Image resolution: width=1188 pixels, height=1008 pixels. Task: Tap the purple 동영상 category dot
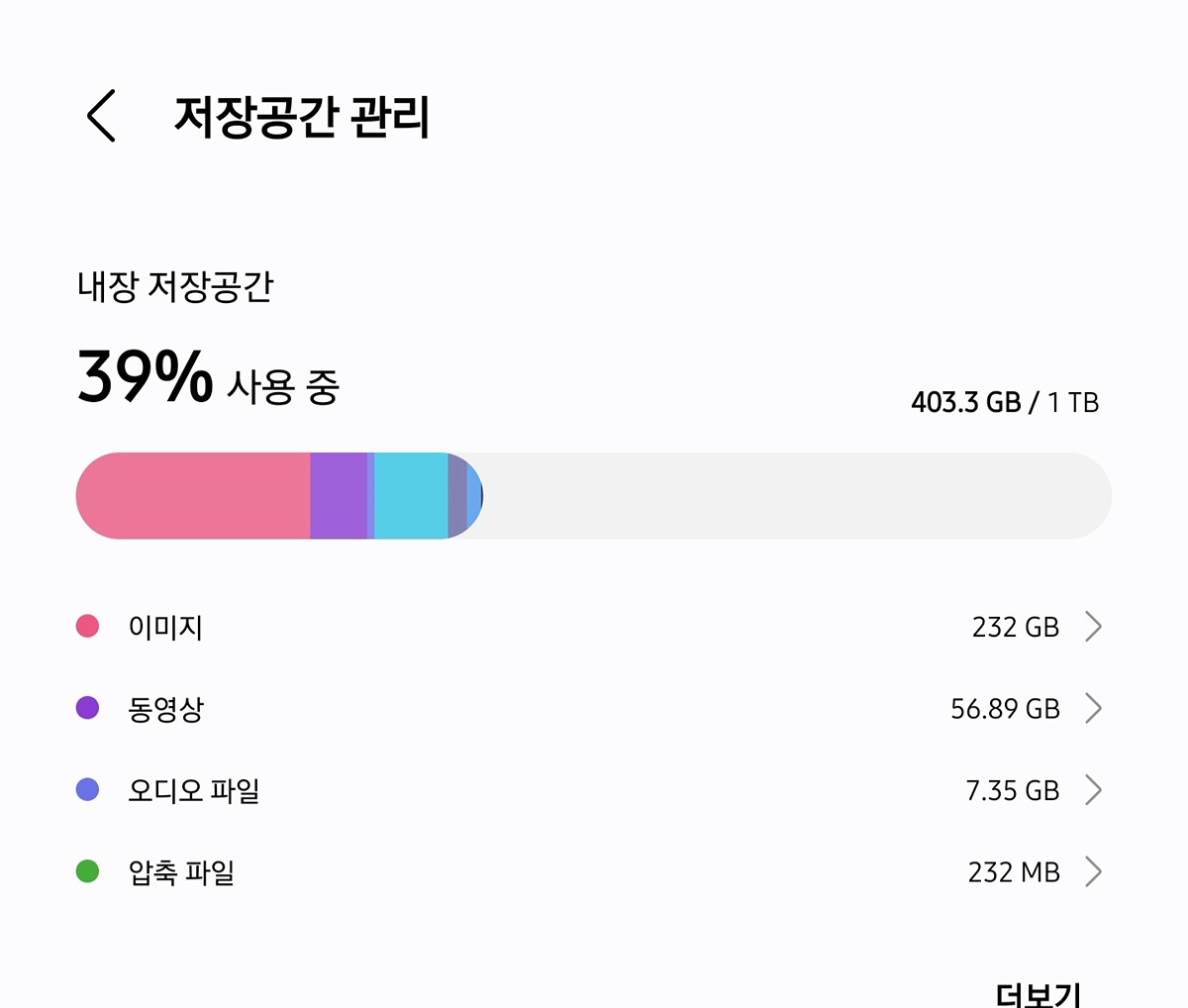pyautogui.click(x=87, y=708)
